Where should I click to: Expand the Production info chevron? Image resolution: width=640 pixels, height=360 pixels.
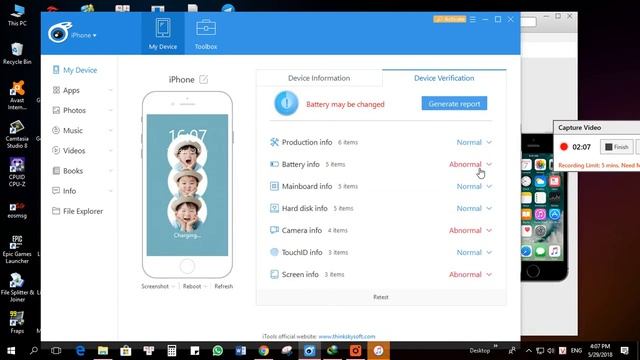(x=489, y=142)
